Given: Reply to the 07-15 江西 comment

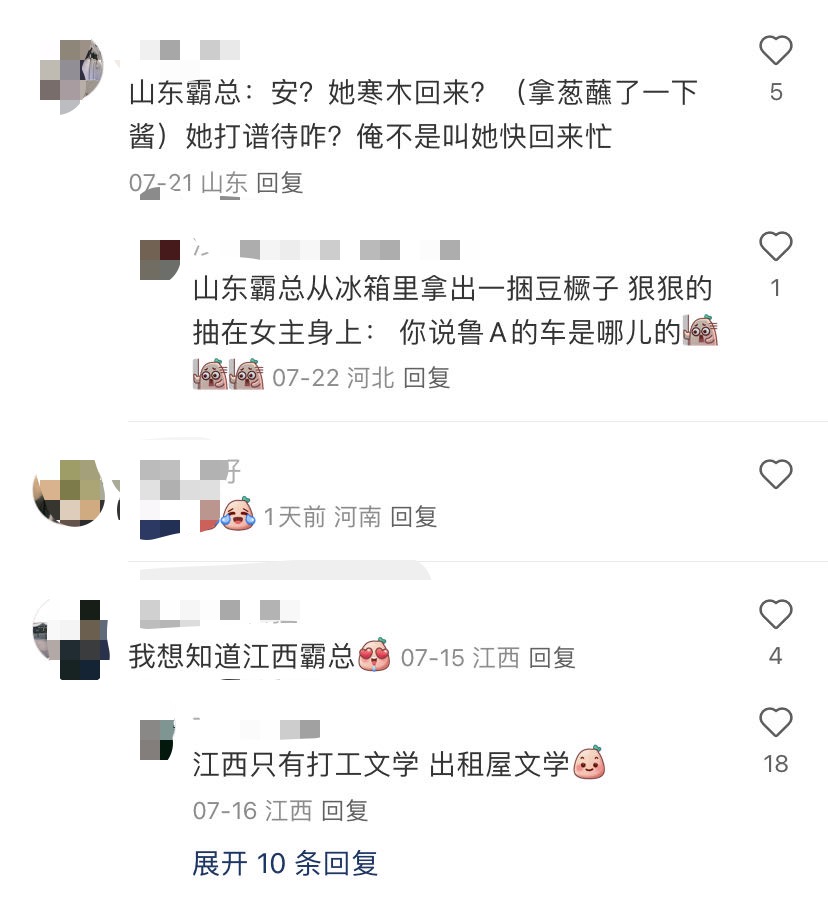Looking at the screenshot, I should click(x=552, y=658).
